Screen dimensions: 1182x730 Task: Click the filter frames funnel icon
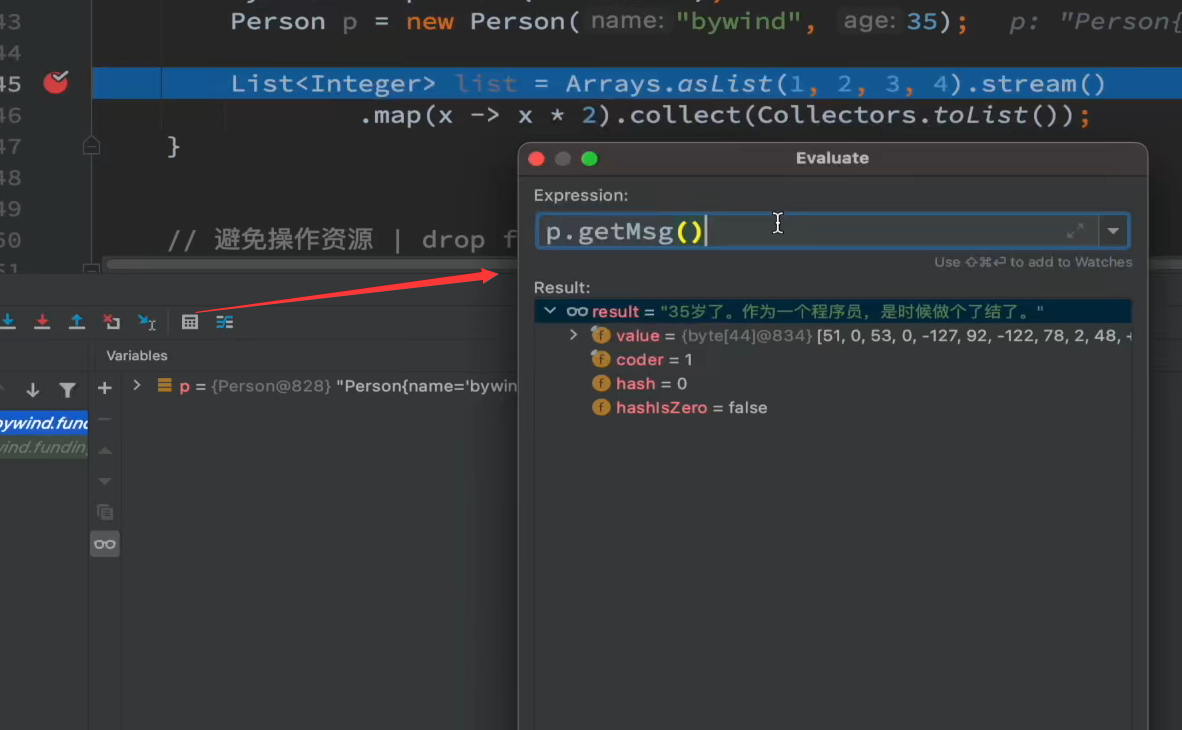coord(67,390)
